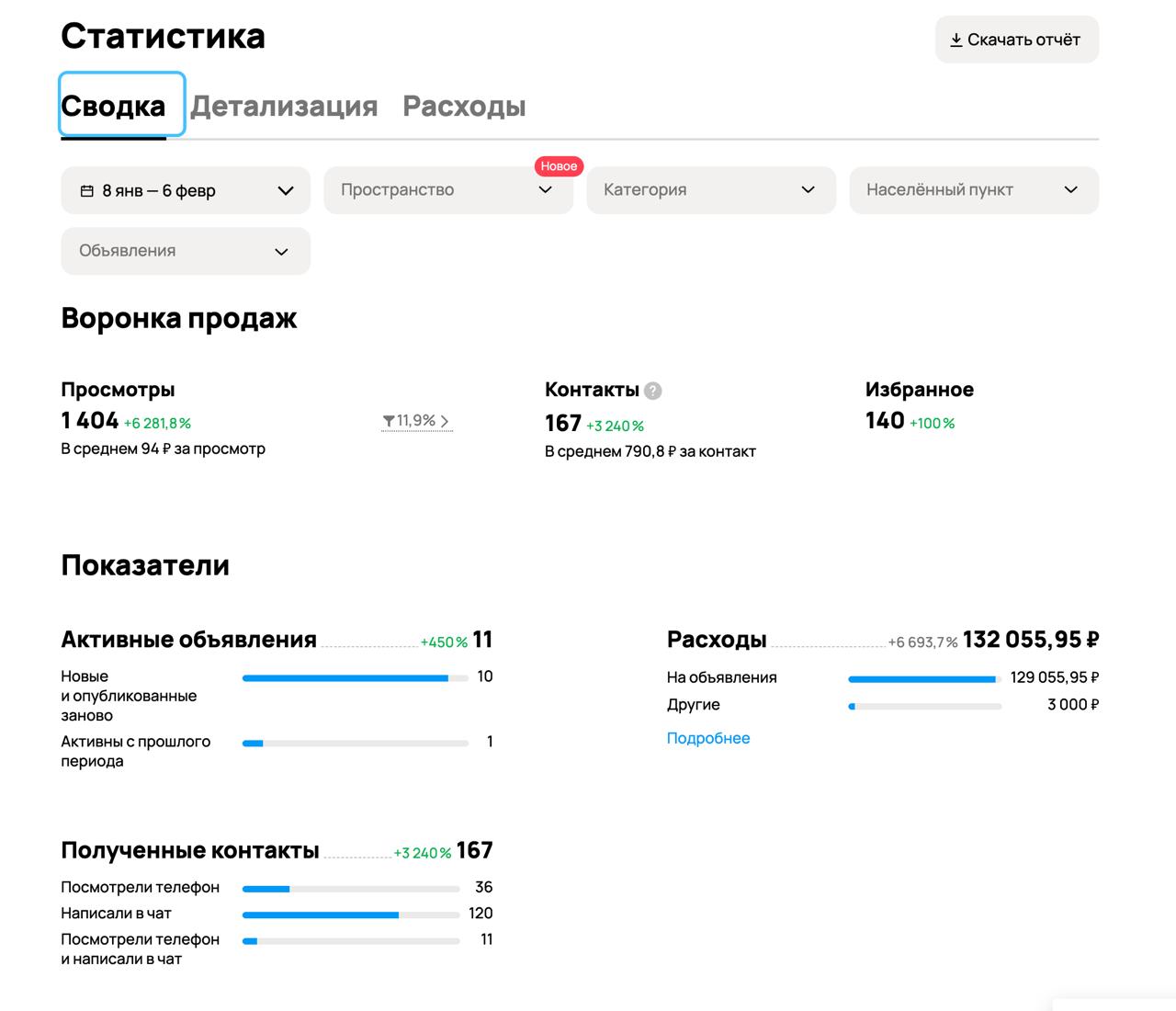Open the Расходы tab
The width and height of the screenshot is (1176, 1011).
pos(464,107)
